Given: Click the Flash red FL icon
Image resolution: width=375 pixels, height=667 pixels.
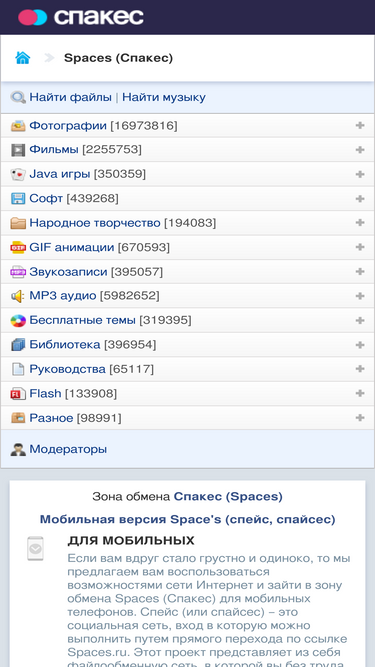Looking at the screenshot, I should tap(18, 394).
